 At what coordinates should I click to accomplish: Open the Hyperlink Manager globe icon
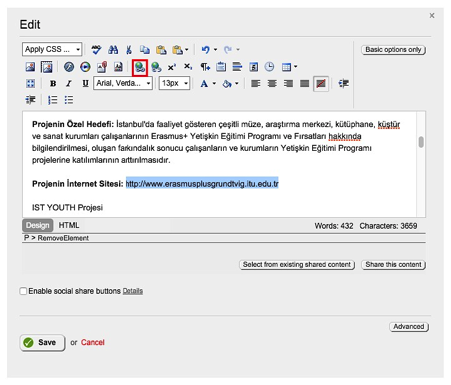pyautogui.click(x=140, y=67)
